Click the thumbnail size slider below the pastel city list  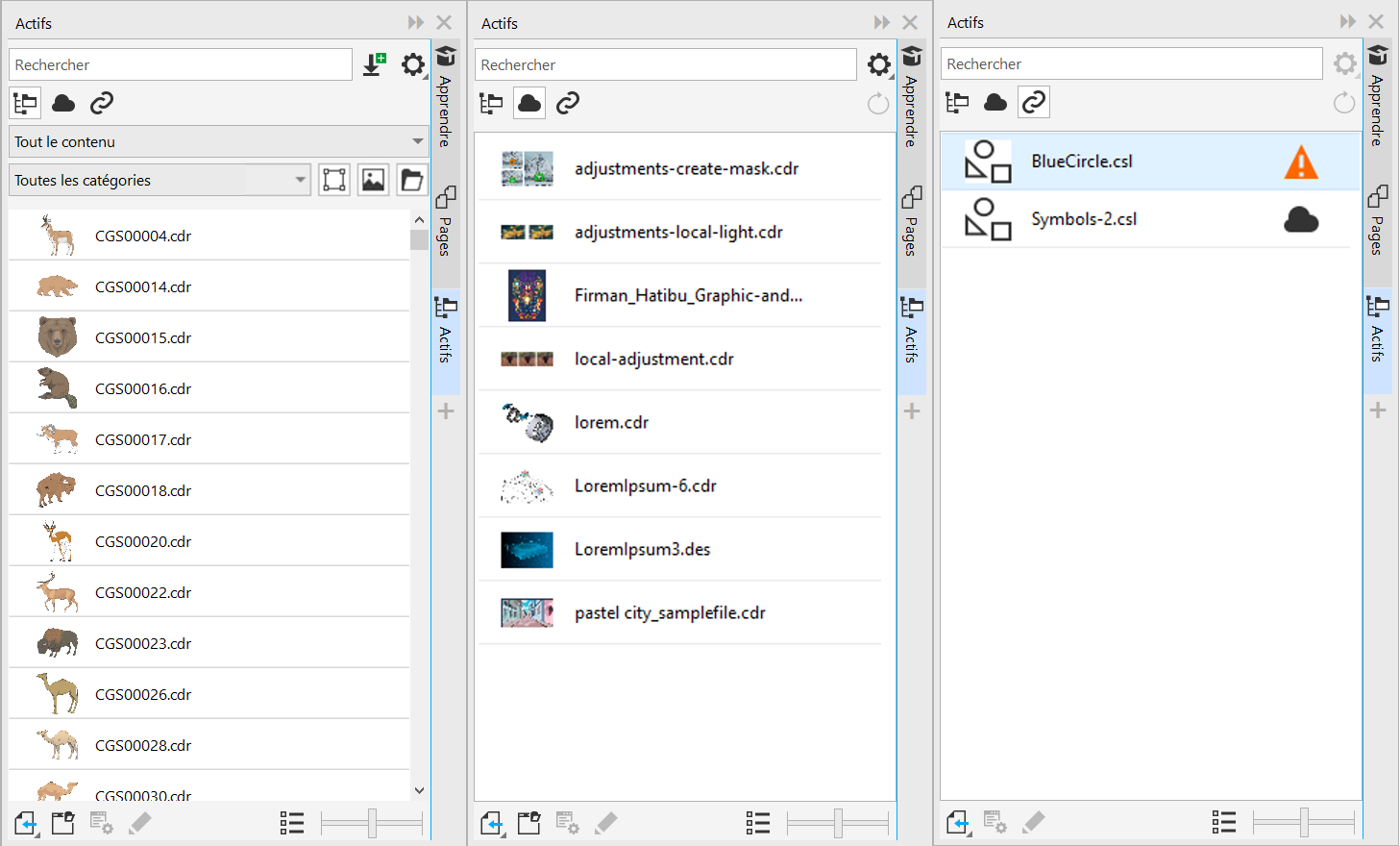click(x=838, y=823)
